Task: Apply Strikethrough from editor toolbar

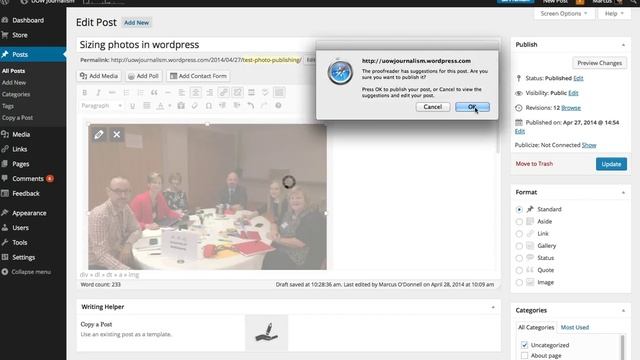Action: (112, 93)
